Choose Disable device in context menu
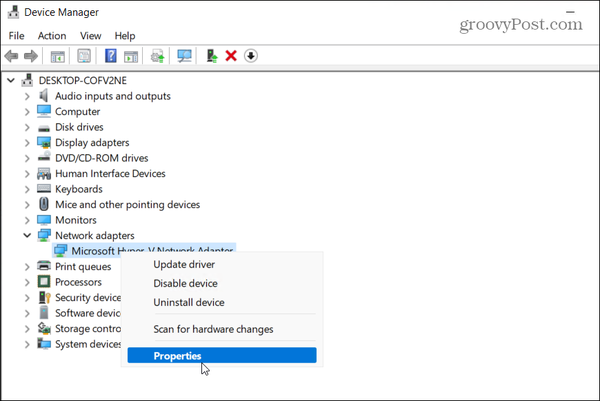 pyautogui.click(x=187, y=283)
